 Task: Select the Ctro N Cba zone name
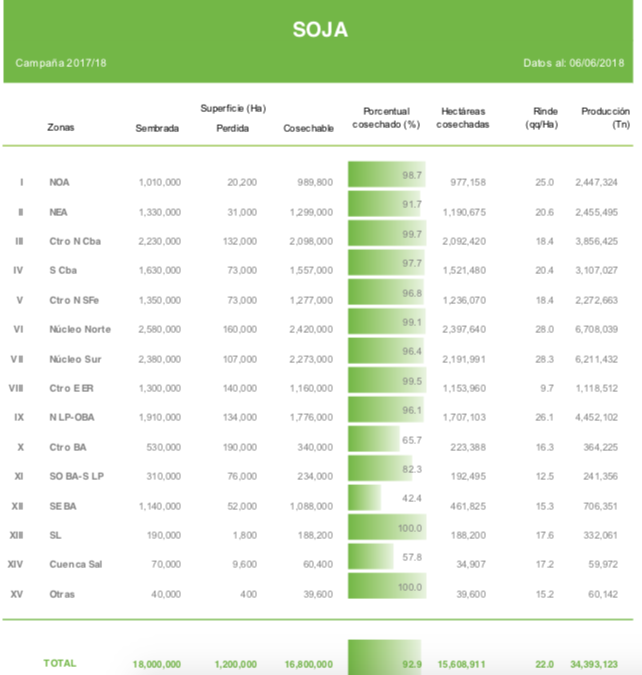75,241
